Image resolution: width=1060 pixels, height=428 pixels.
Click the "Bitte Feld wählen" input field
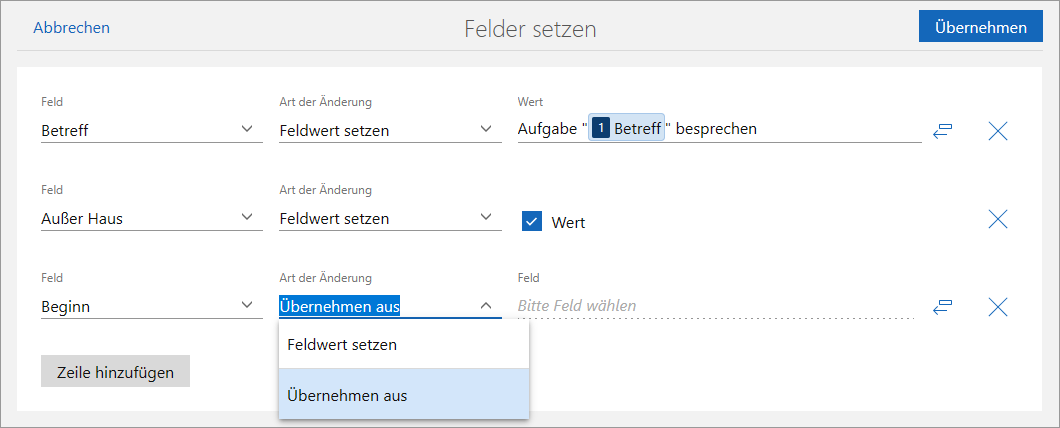coord(715,306)
